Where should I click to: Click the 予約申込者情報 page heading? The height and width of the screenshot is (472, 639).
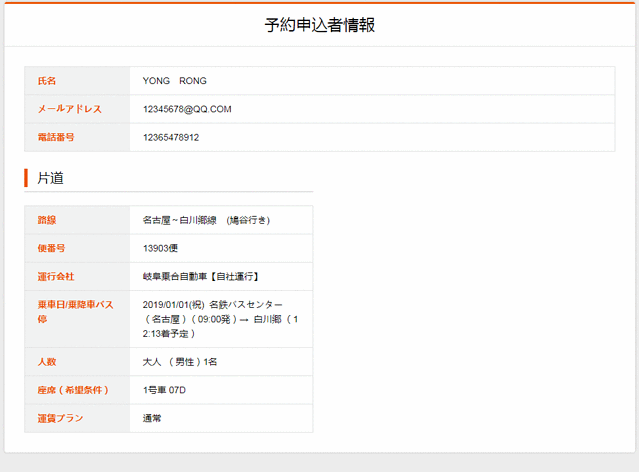(319, 25)
